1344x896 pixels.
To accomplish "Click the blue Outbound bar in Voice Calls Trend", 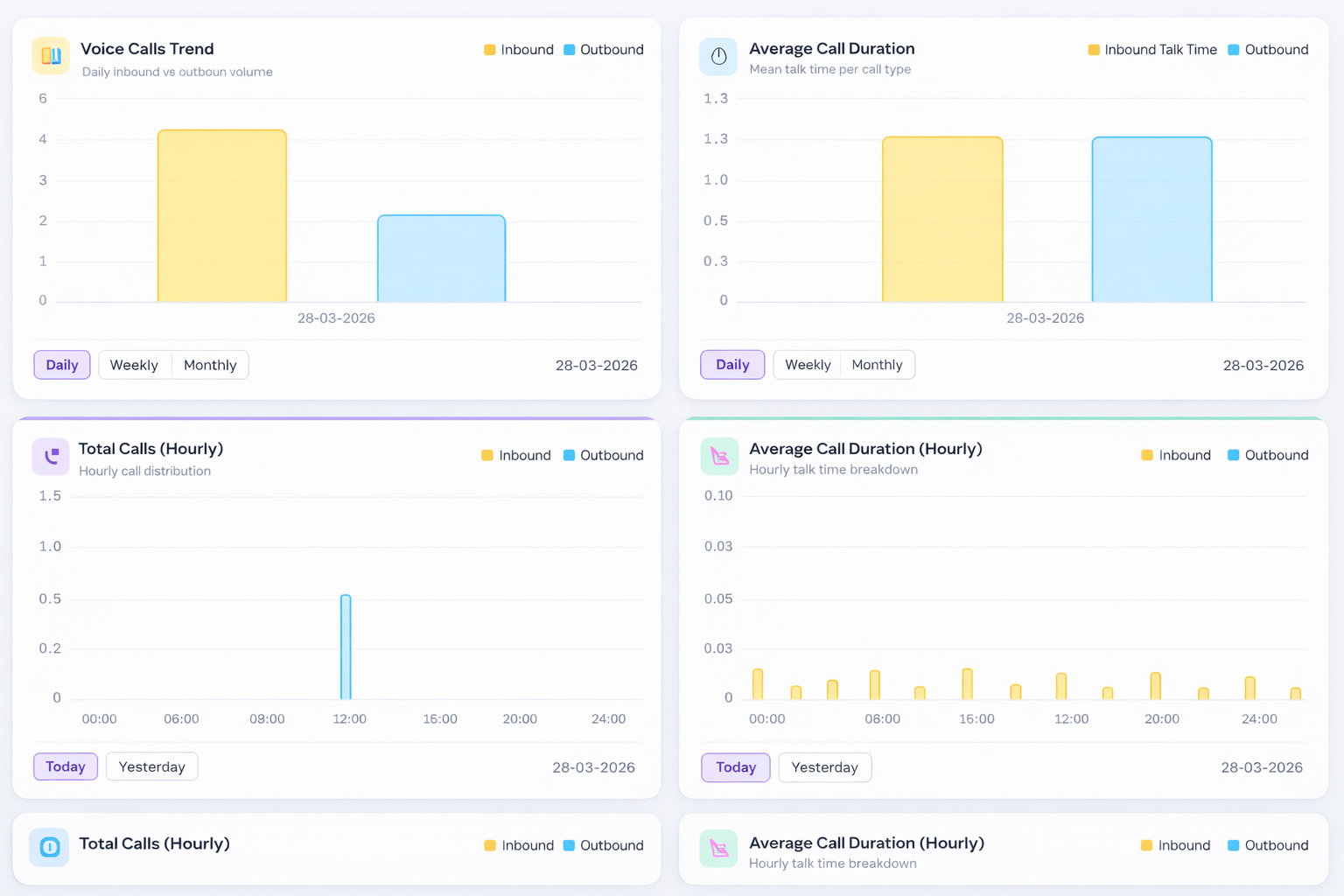I will (x=441, y=258).
